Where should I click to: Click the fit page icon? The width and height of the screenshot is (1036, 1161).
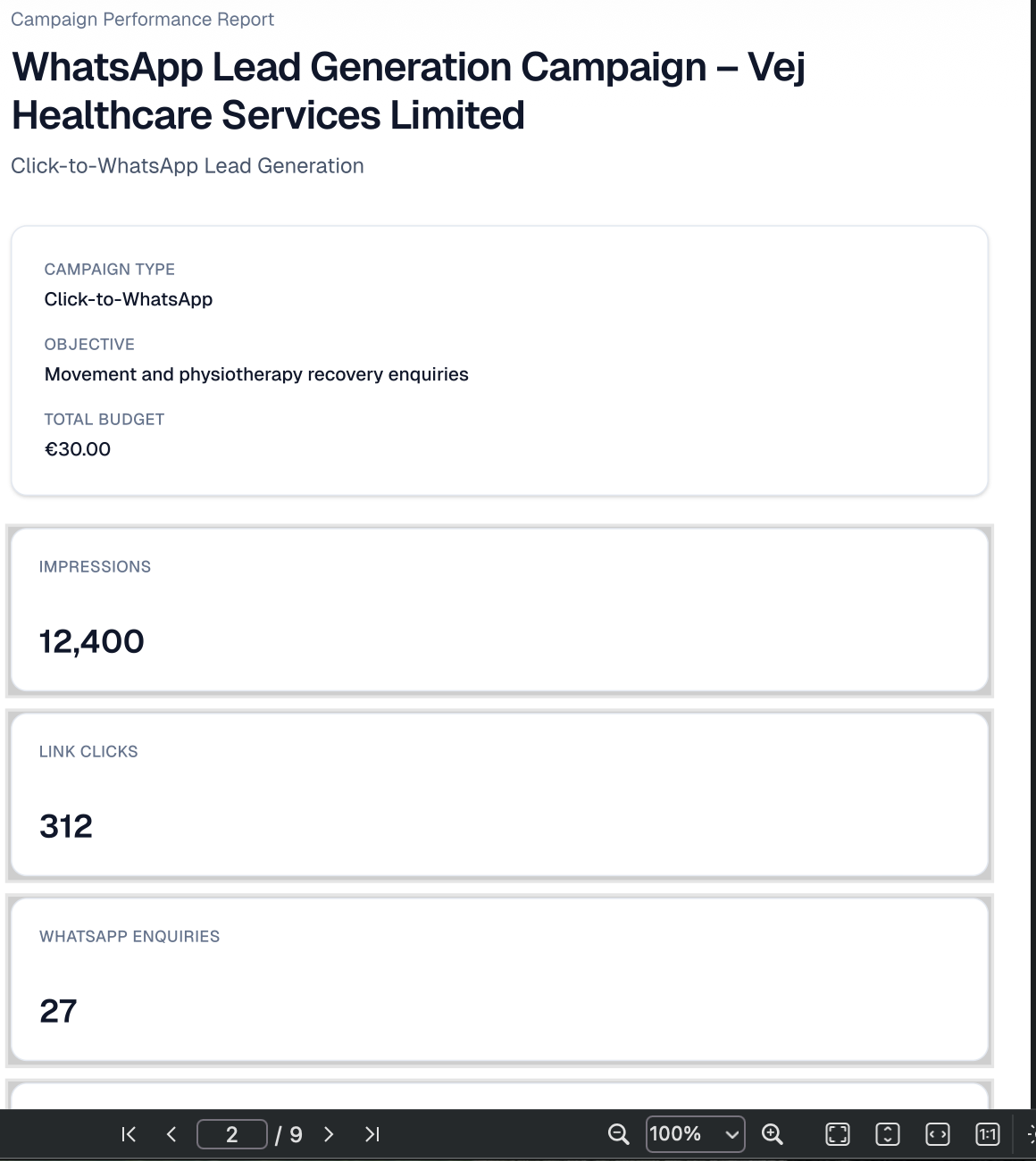(x=838, y=1134)
